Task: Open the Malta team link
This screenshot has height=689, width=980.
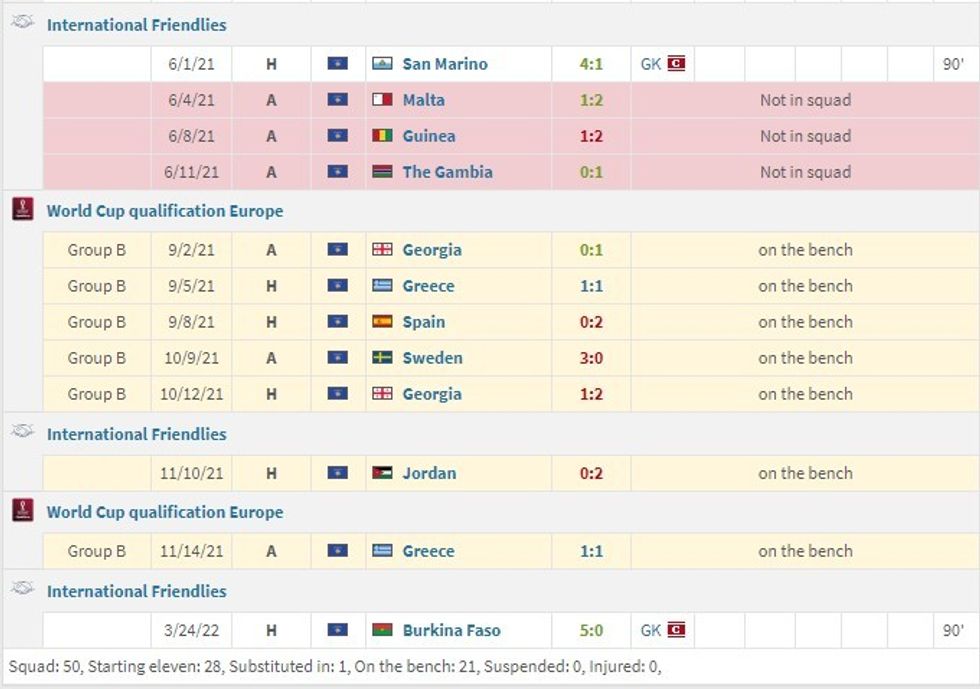Action: pos(423,100)
